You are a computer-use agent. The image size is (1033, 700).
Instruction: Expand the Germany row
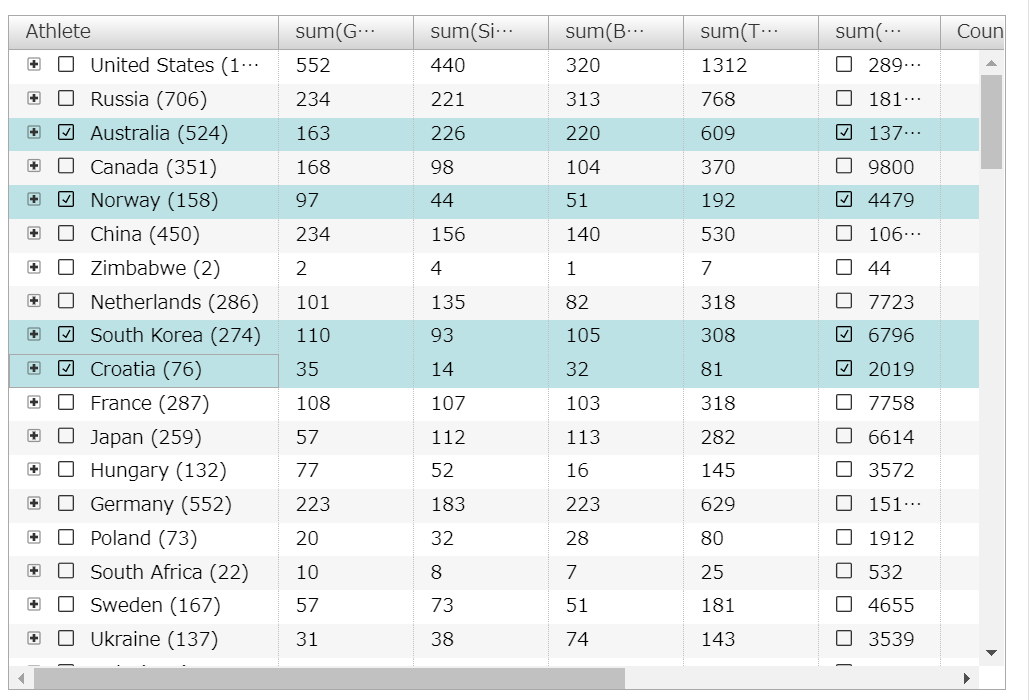pos(35,503)
